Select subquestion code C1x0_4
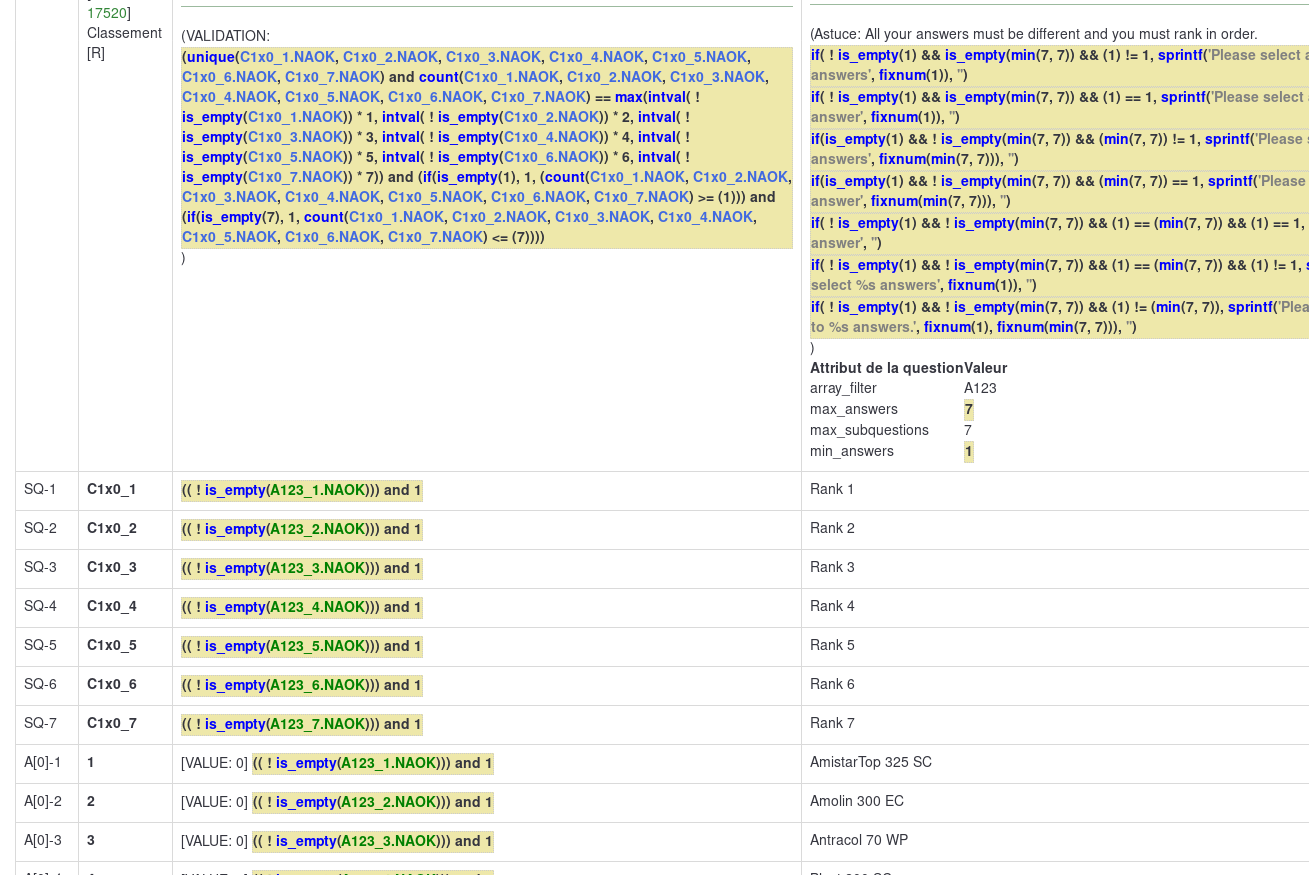1309x875 pixels. 112,606
